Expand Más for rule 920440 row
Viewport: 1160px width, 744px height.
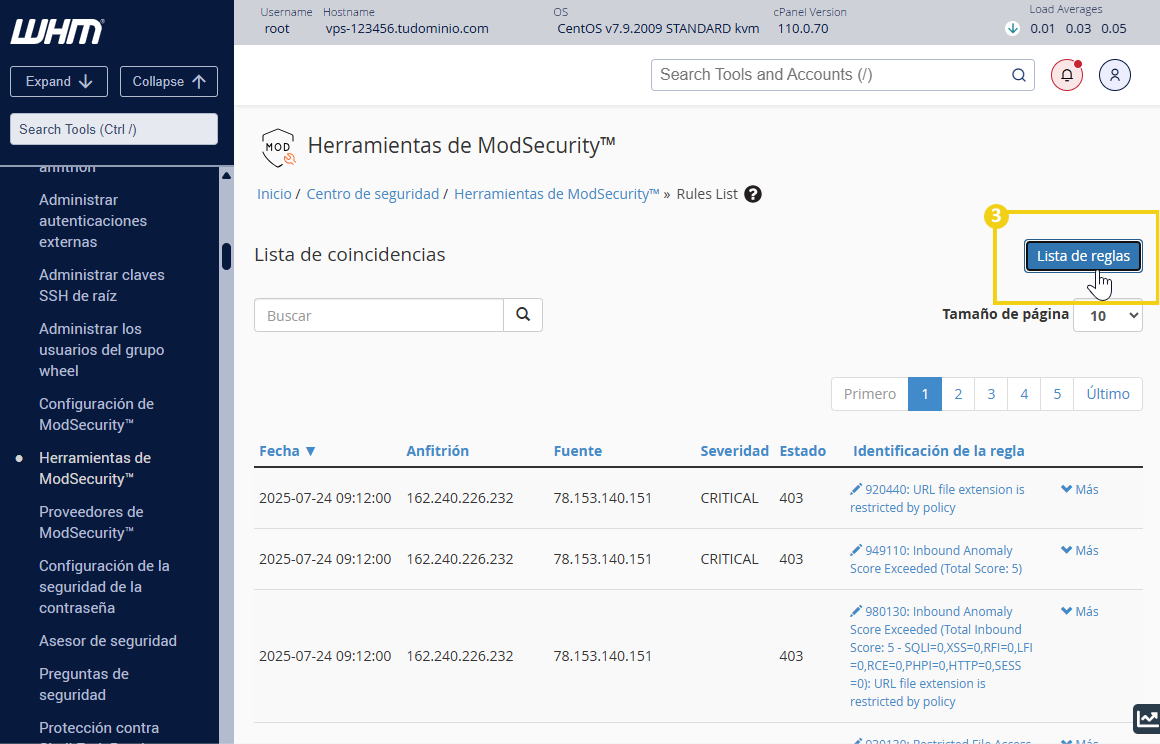(x=1079, y=490)
